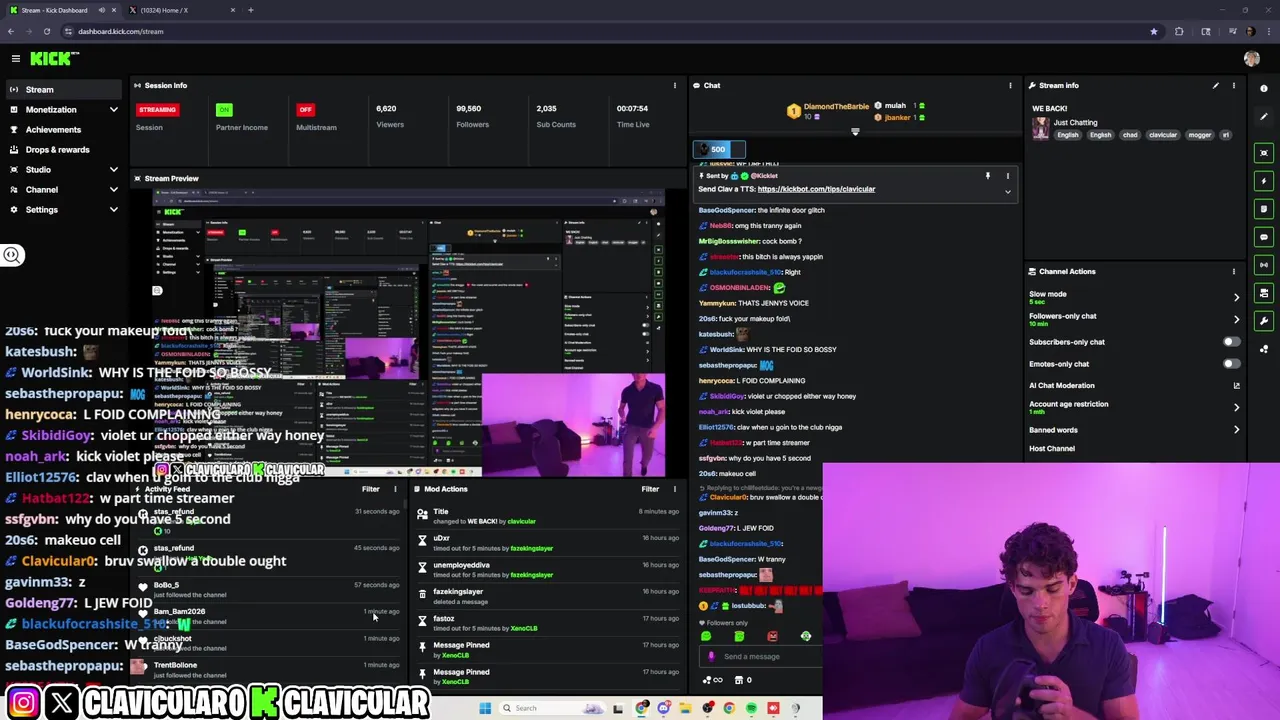Toggle Subscribers-only chat switch
This screenshot has height=720, width=1280.
[1232, 342]
